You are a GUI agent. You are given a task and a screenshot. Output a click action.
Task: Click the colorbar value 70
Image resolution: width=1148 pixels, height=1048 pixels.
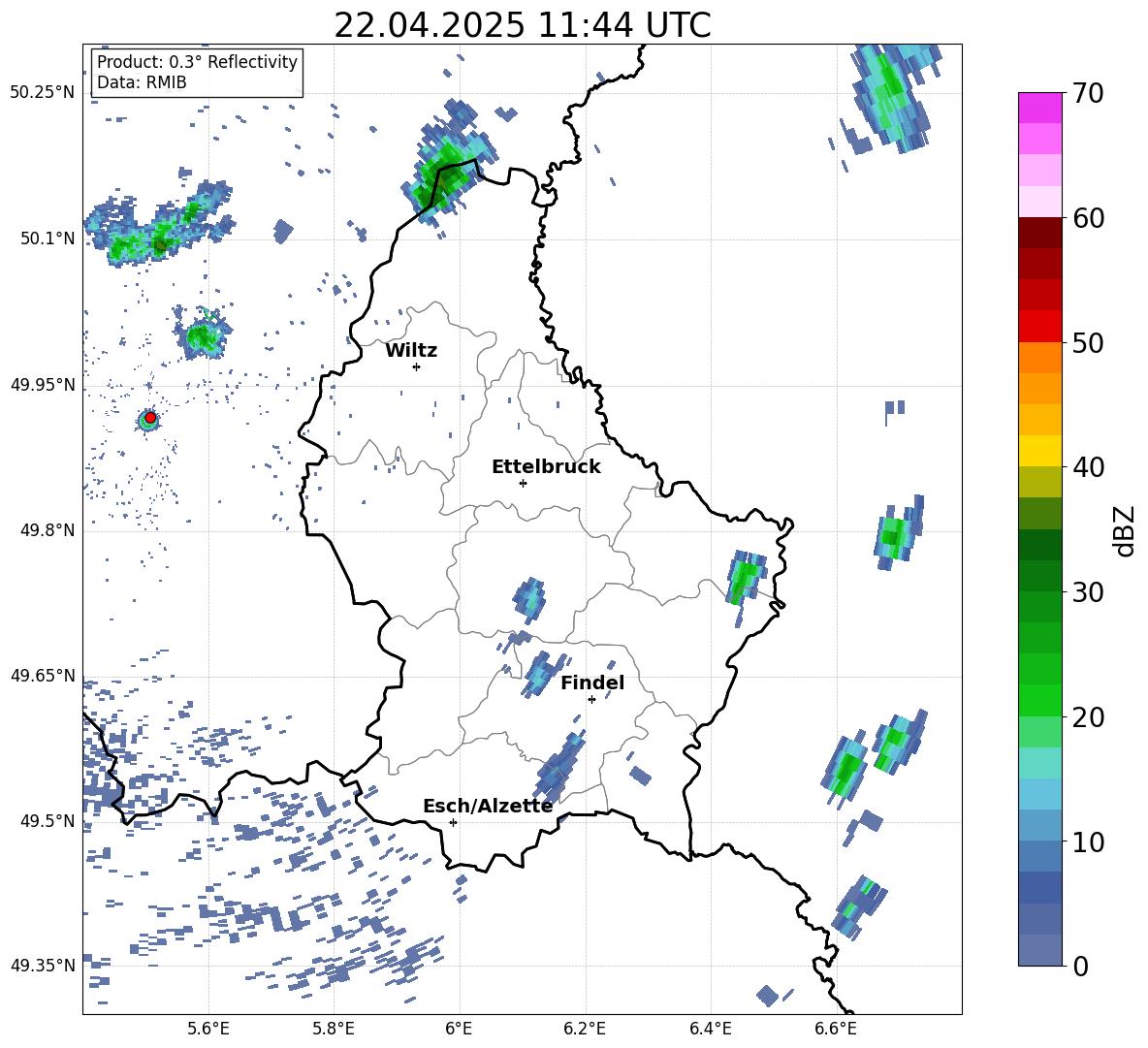(1088, 93)
